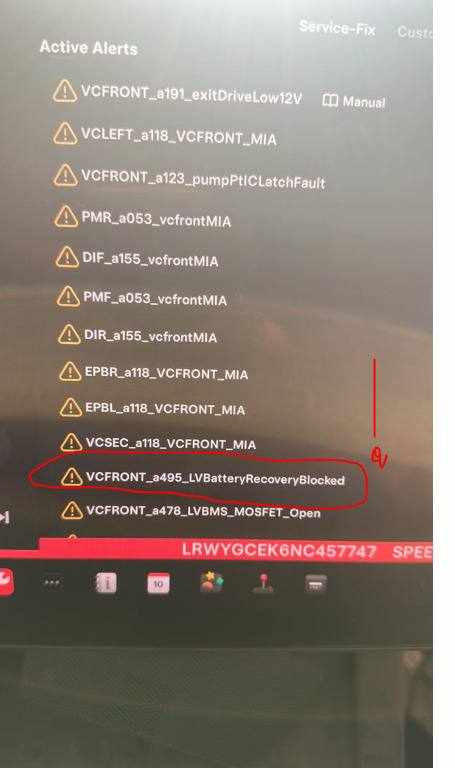Click warning icon beside VCFRONT_a191_exitDriveLow12V
The height and width of the screenshot is (768, 455).
(65, 91)
